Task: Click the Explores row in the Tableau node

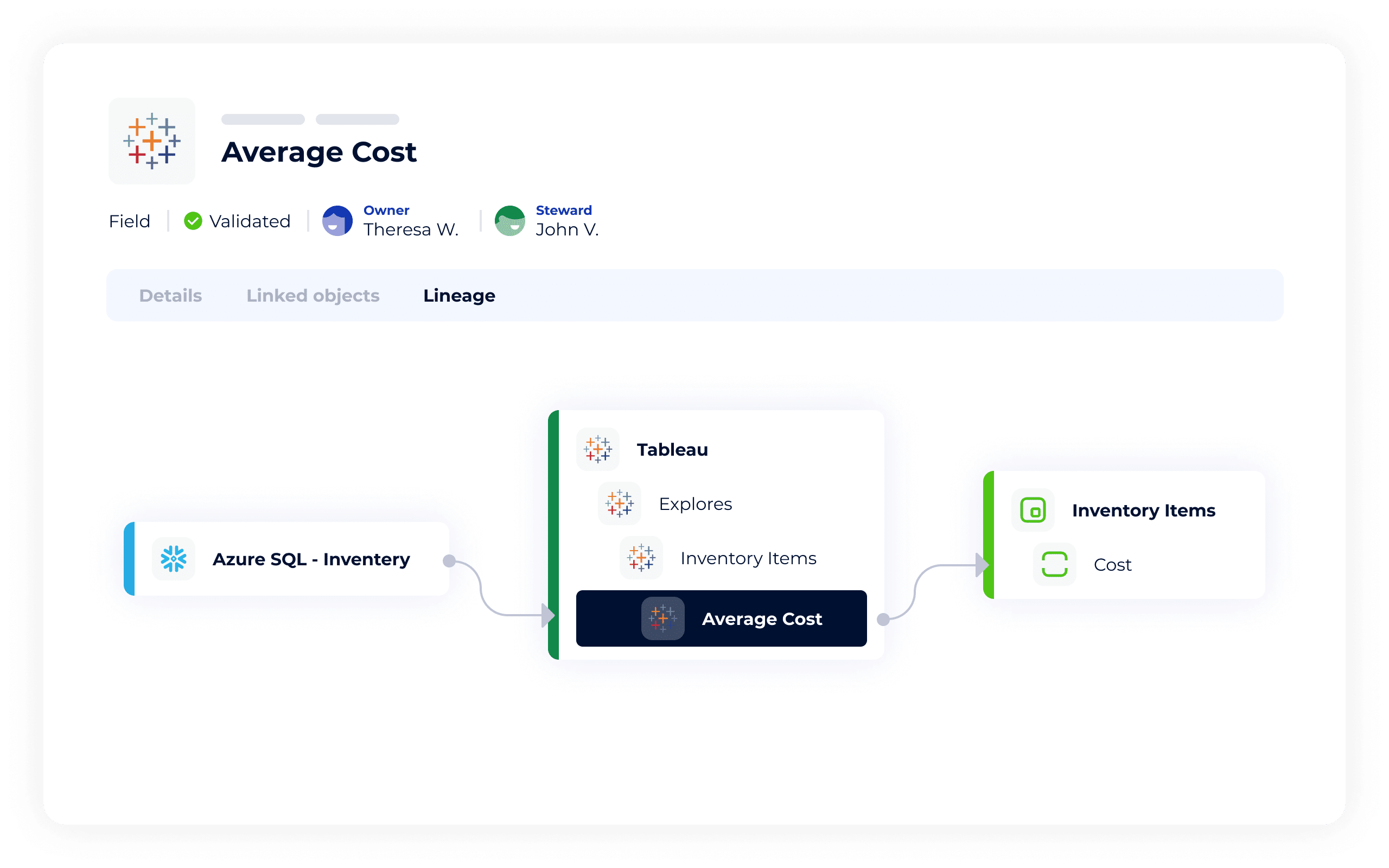Action: click(695, 503)
